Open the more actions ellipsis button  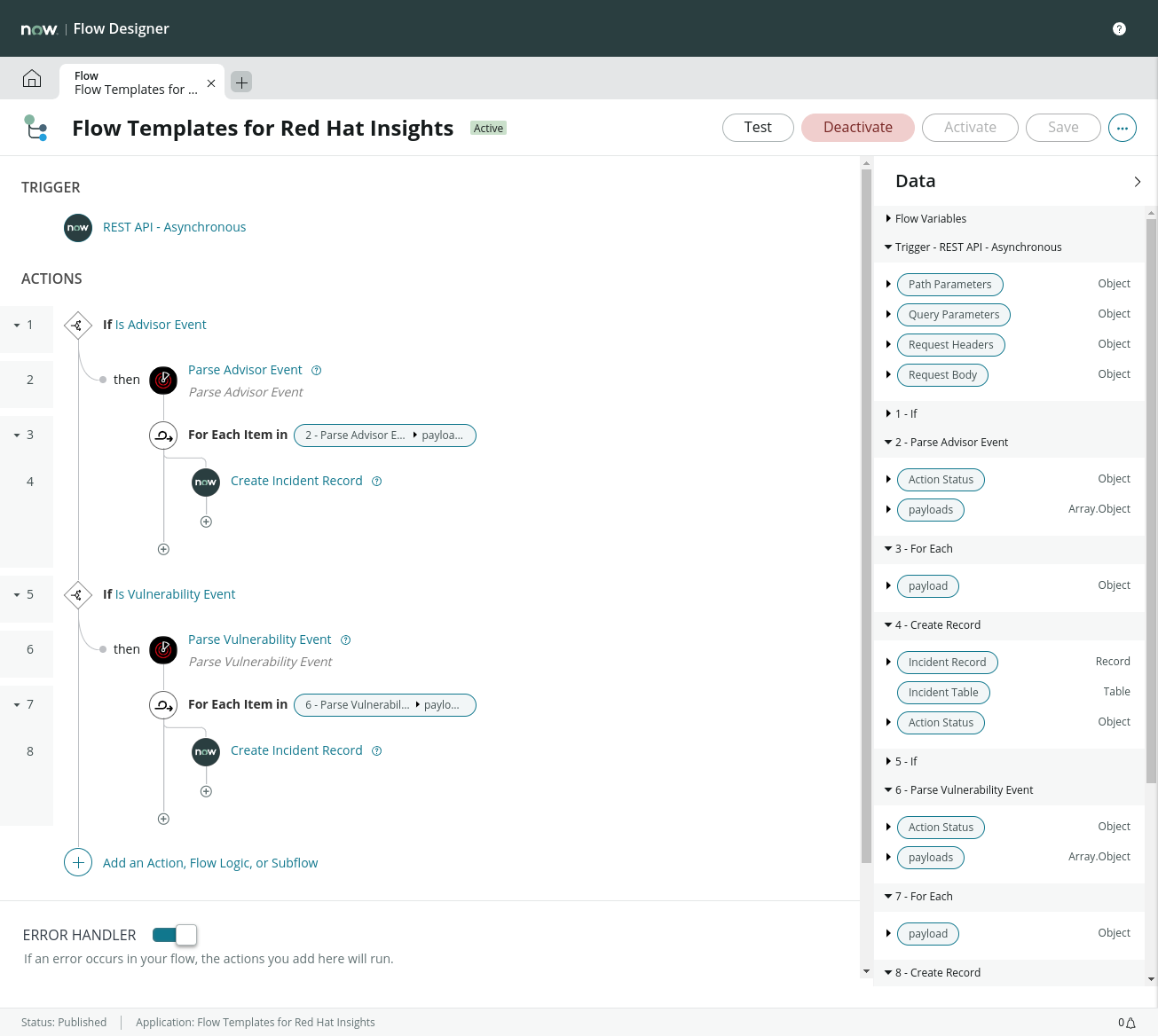tap(1123, 128)
